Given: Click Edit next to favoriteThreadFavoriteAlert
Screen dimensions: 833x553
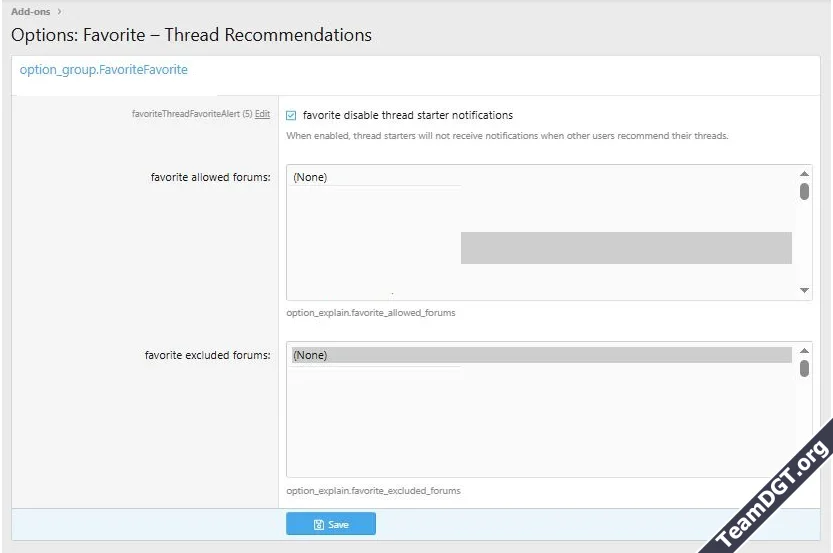Looking at the screenshot, I should point(262,114).
